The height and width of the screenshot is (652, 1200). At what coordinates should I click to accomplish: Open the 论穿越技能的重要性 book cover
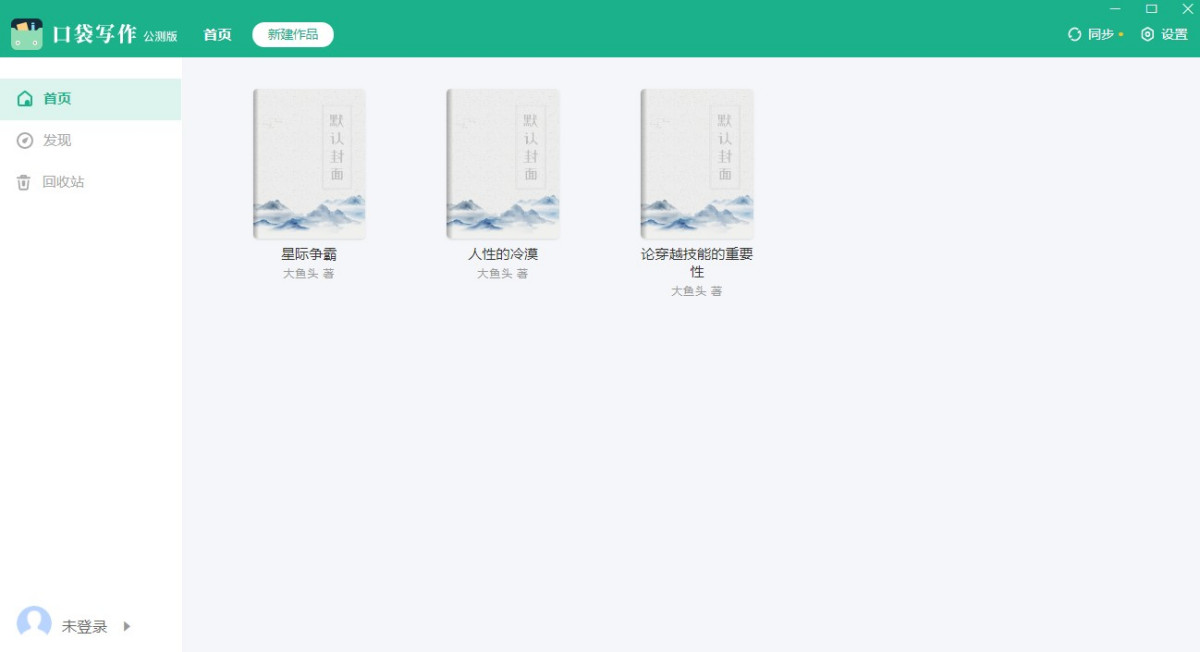(x=697, y=164)
